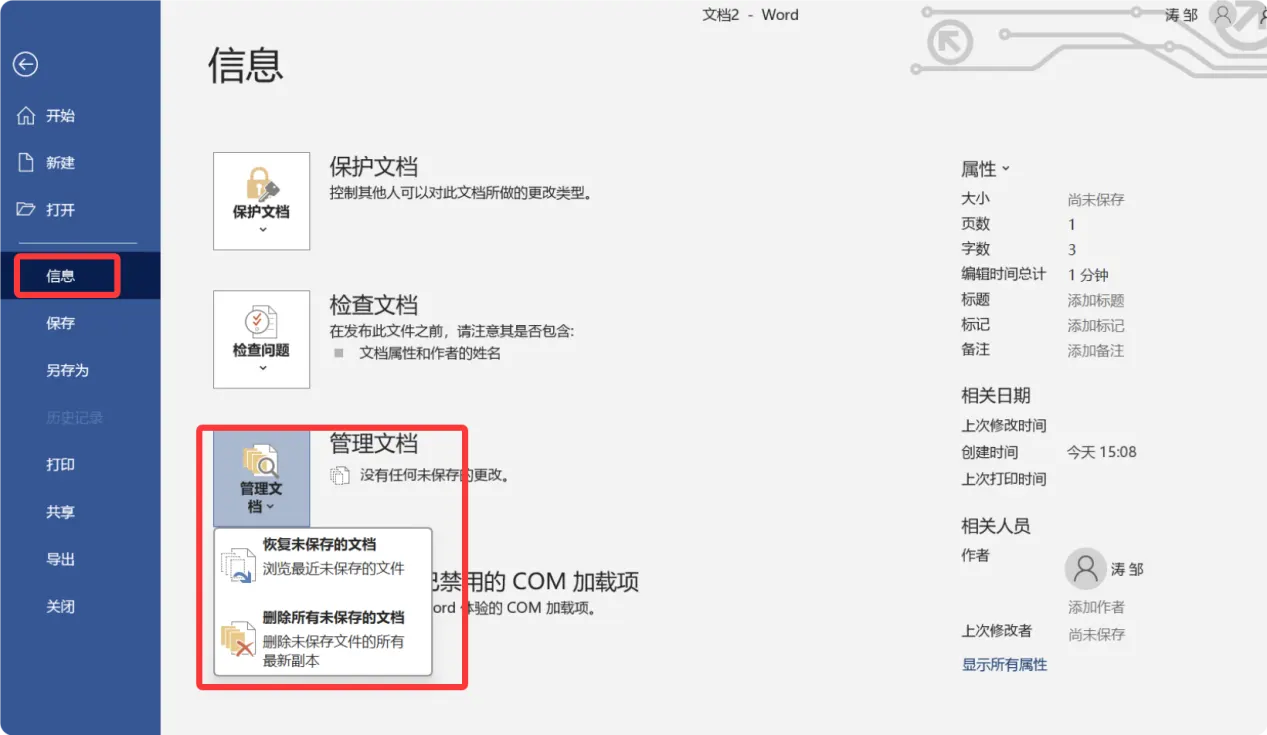The image size is (1267, 735).
Task: Click the delete unsaved documents icon
Action: click(238, 638)
